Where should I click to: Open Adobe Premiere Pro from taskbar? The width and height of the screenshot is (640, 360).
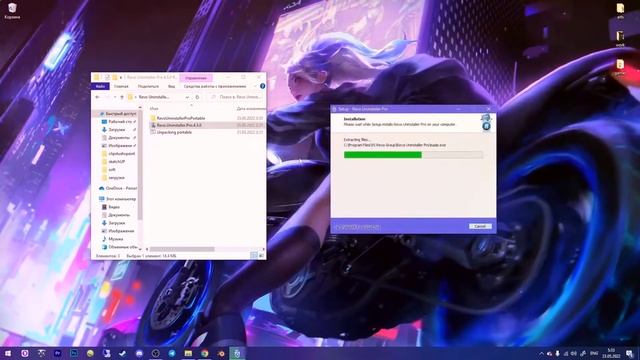(x=58, y=353)
